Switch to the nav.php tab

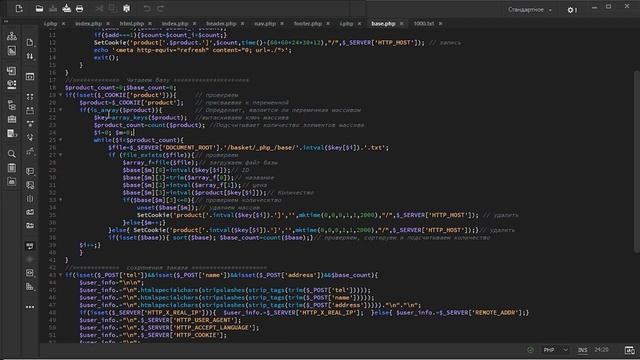point(265,24)
